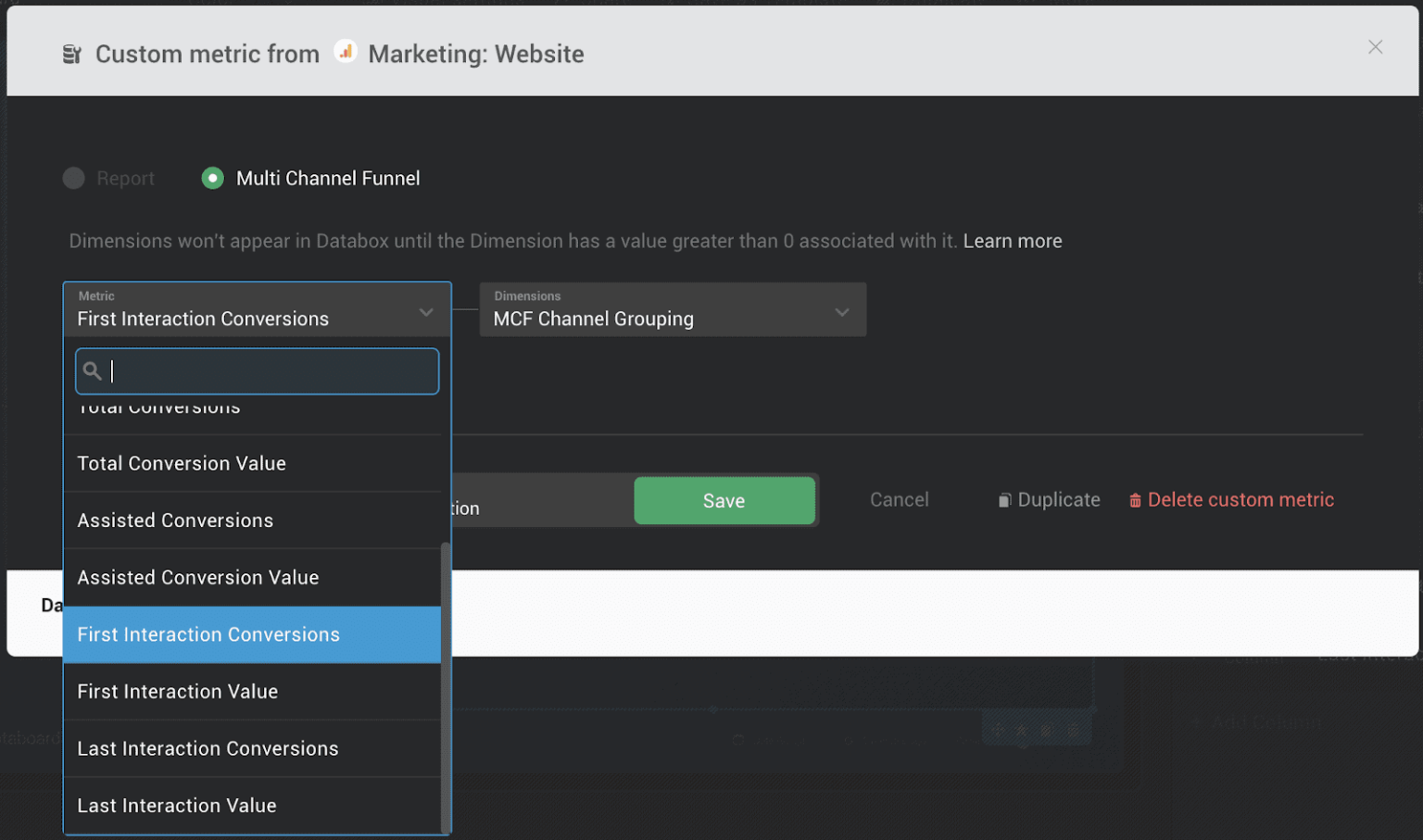Screen dimensions: 1423x840
Task: Click inside the metric search field
Action: click(257, 370)
